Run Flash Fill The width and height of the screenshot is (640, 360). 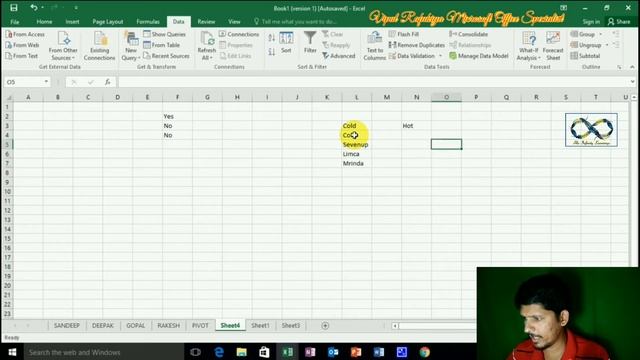404,34
